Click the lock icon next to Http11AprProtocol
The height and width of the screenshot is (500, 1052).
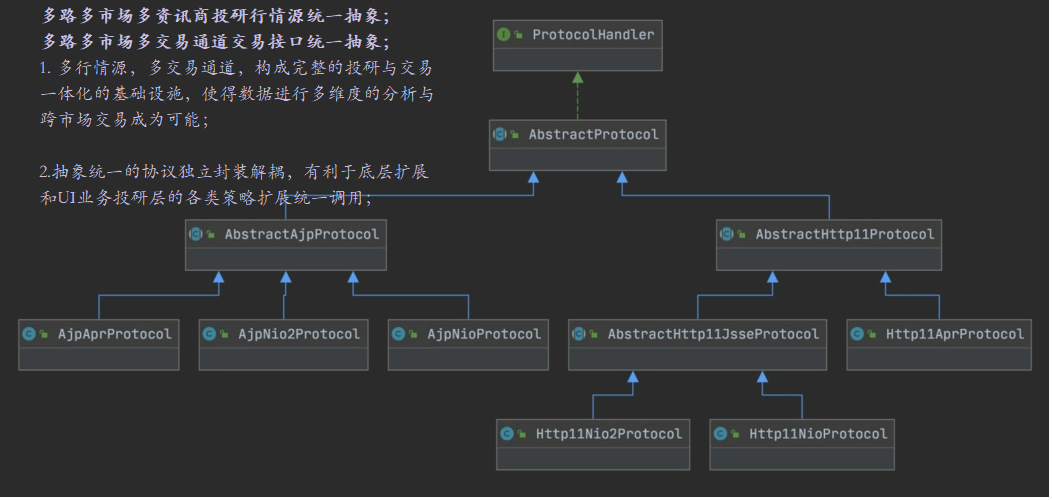[872, 334]
